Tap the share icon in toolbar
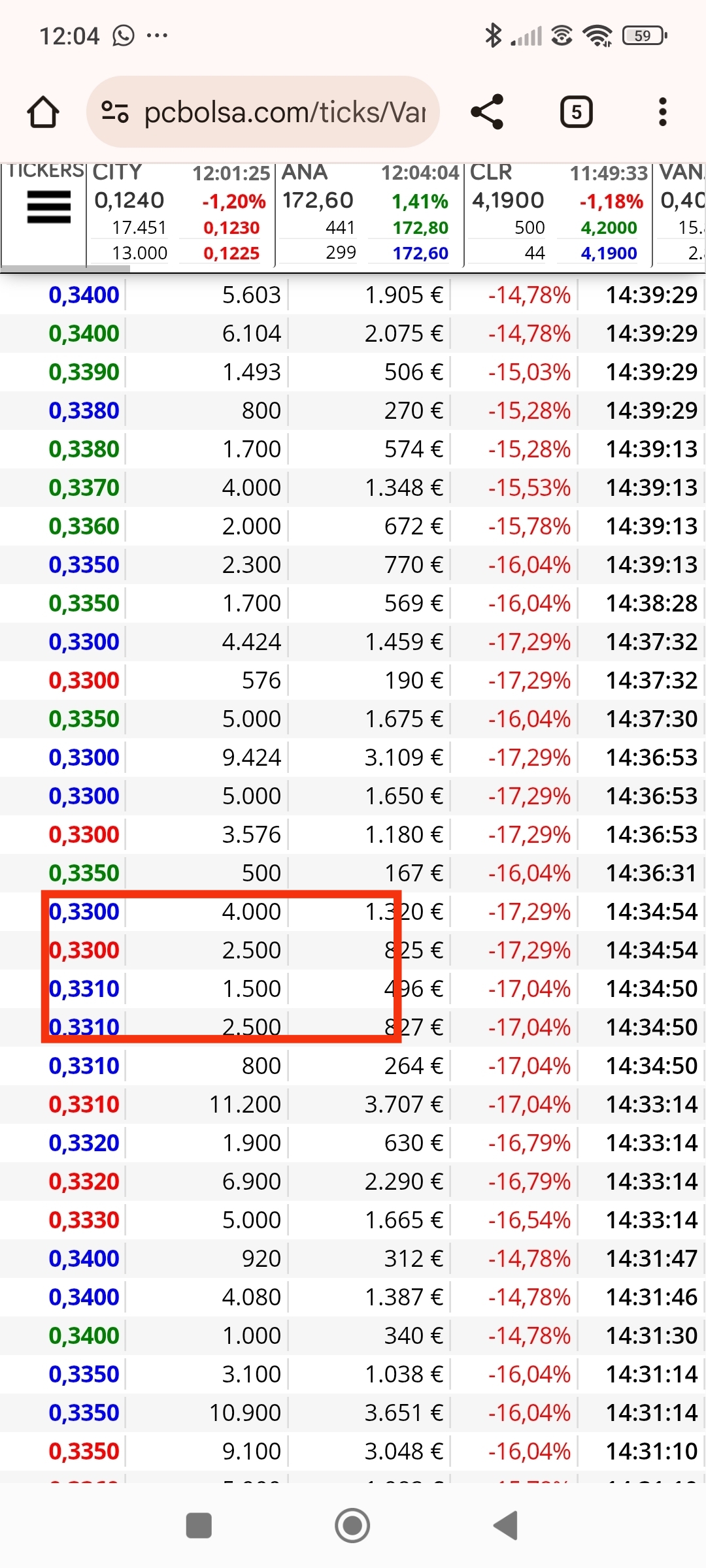706x1568 pixels. pyautogui.click(x=488, y=112)
